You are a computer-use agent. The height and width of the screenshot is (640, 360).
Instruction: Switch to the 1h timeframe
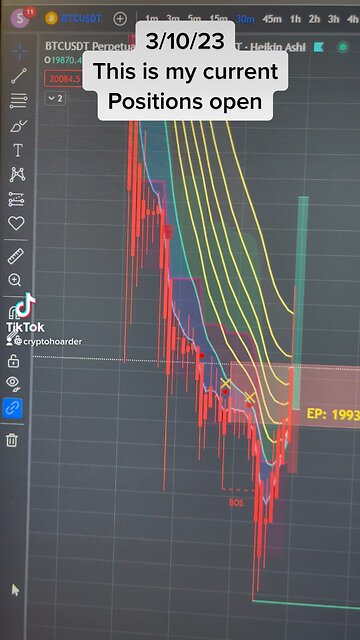[295, 19]
